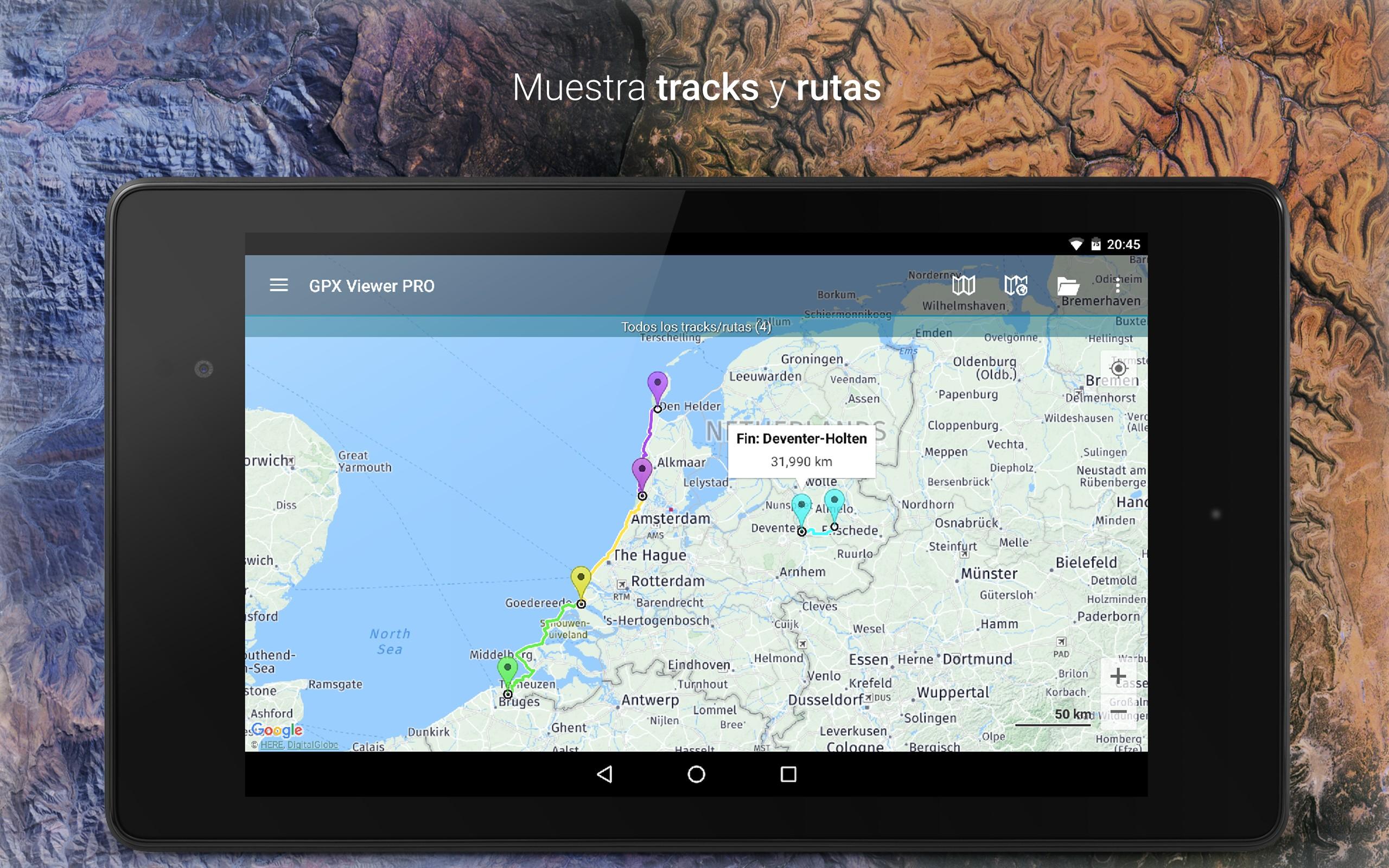
Task: Click the 50 km scale indicator
Action: (x=1054, y=718)
